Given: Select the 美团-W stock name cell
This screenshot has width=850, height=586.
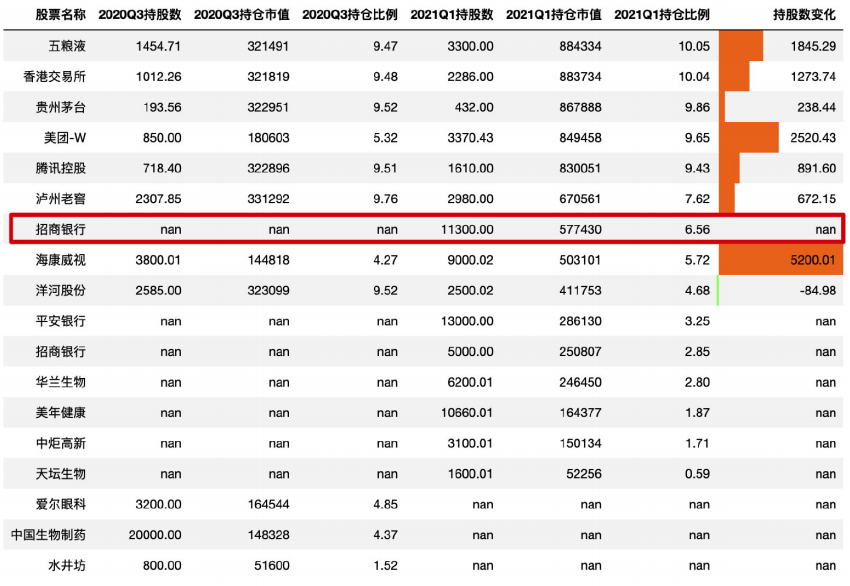Looking at the screenshot, I should click(x=65, y=138).
